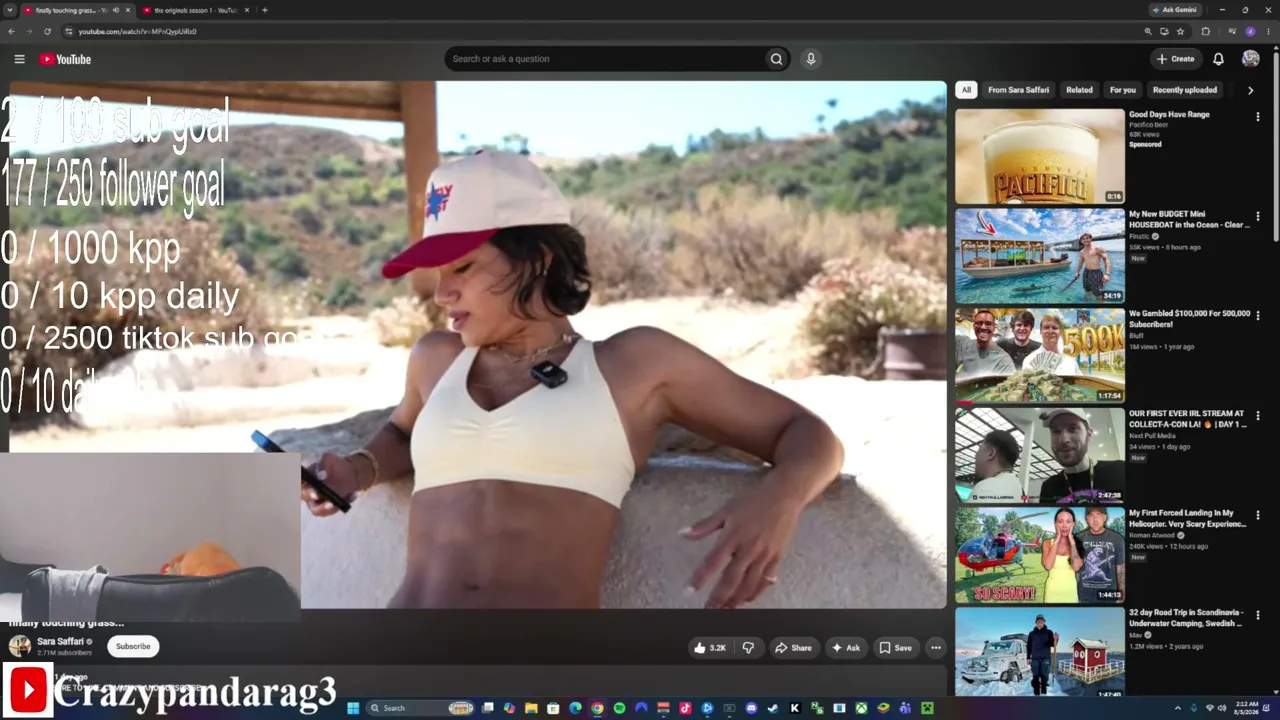Open TikTok from the taskbar
This screenshot has height=720, width=1280.
[x=685, y=708]
